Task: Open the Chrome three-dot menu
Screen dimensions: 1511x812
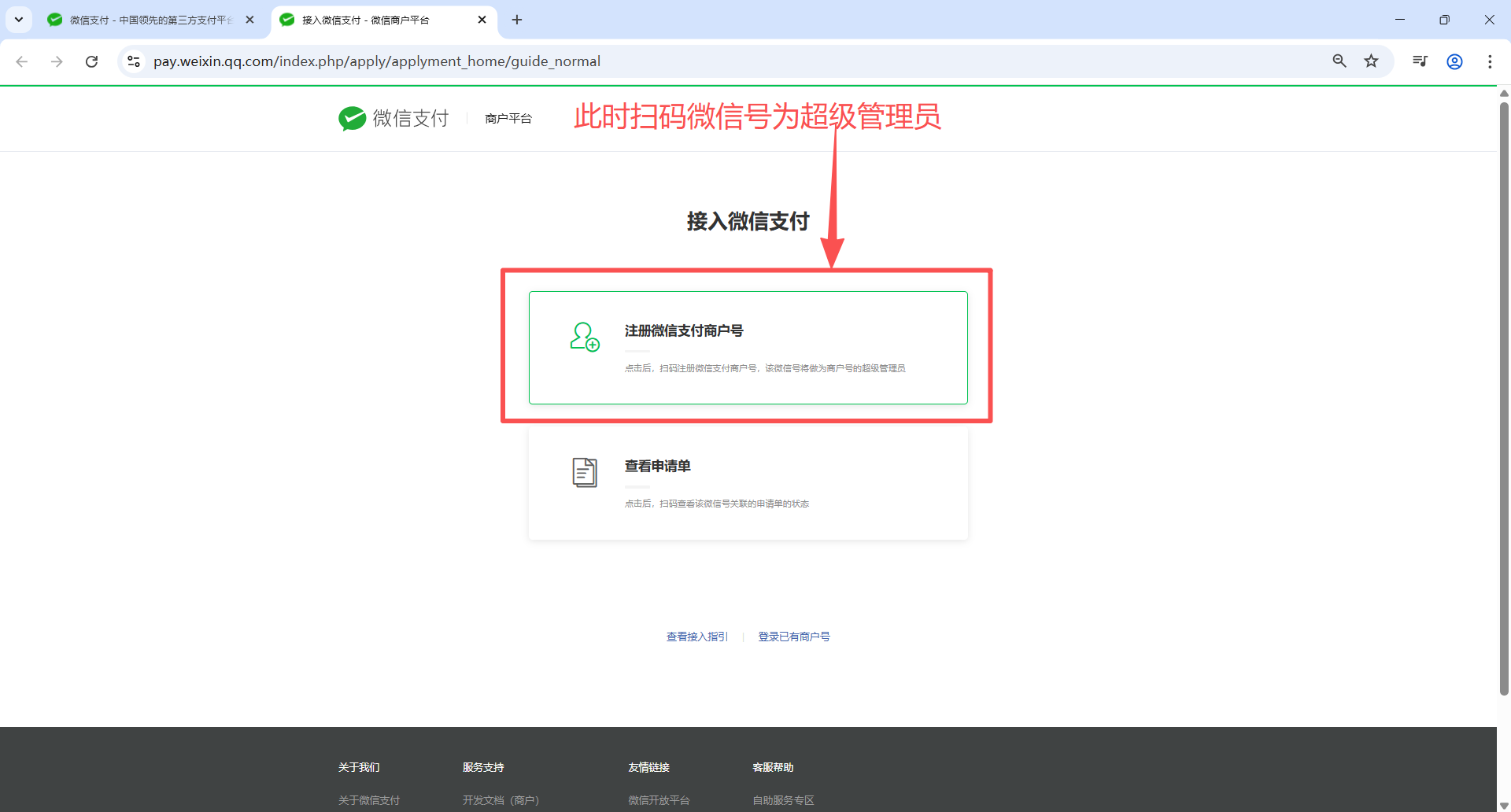Action: tap(1490, 61)
